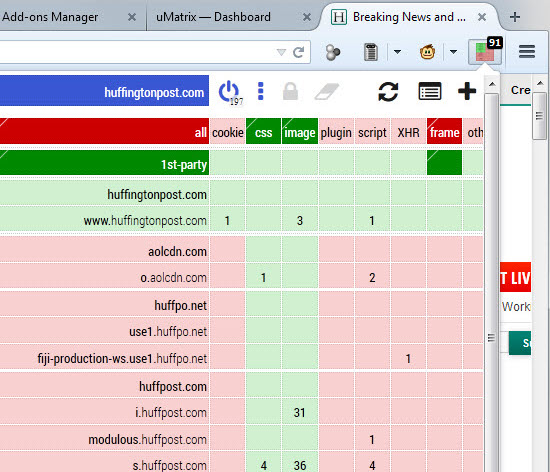Select huffingtonpost.com scope in blue header

[x=105, y=90]
